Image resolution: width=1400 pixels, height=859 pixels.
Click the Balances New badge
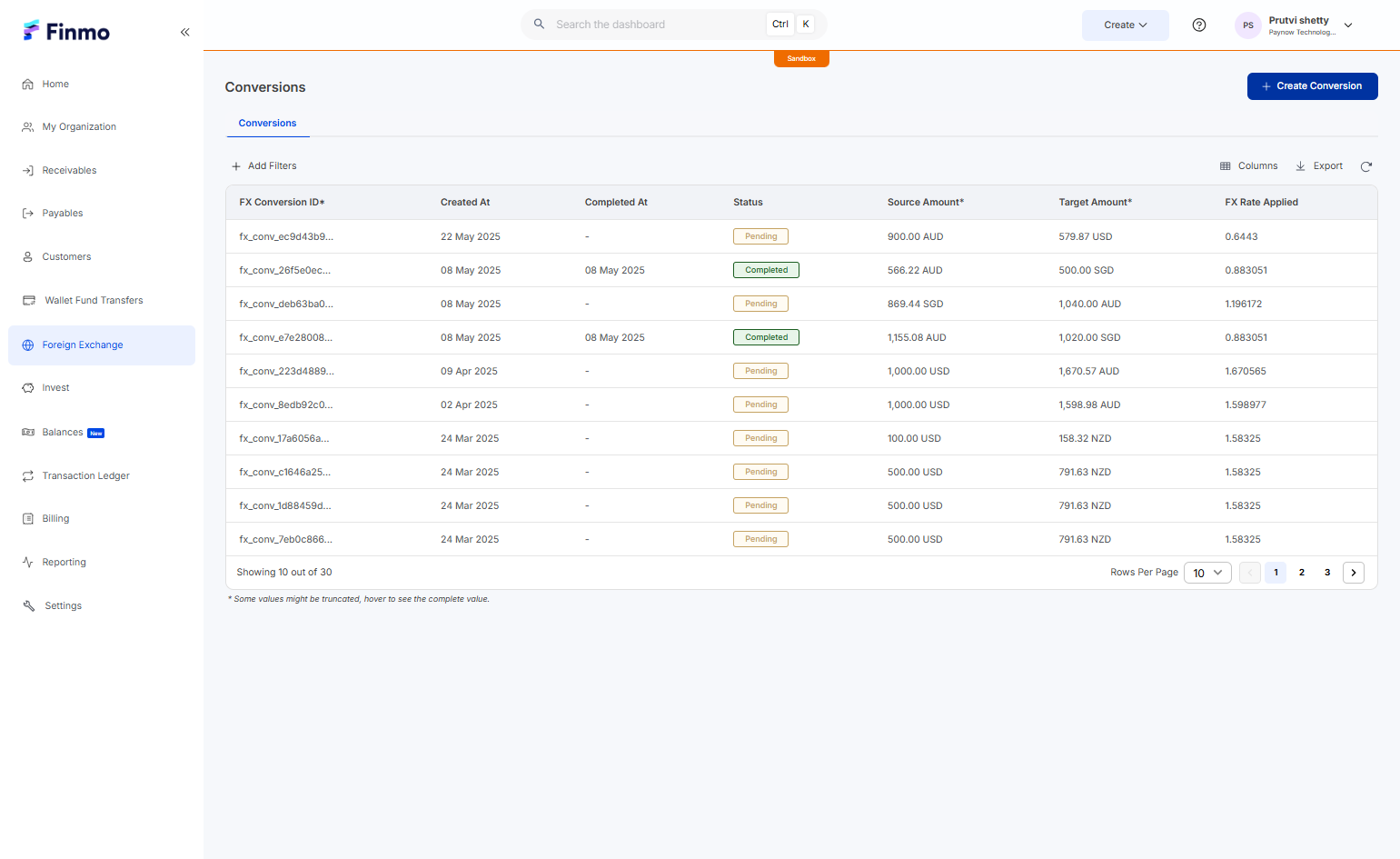[96, 434]
